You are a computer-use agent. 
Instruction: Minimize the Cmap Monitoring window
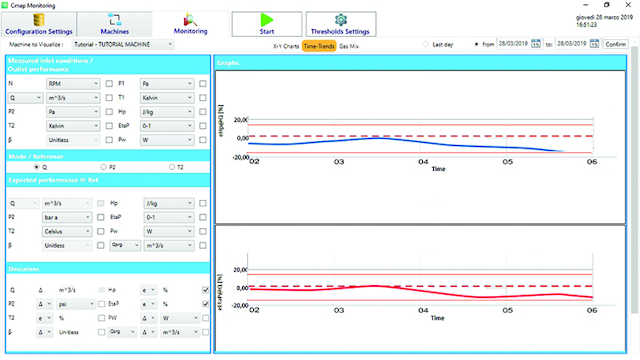[x=586, y=5]
